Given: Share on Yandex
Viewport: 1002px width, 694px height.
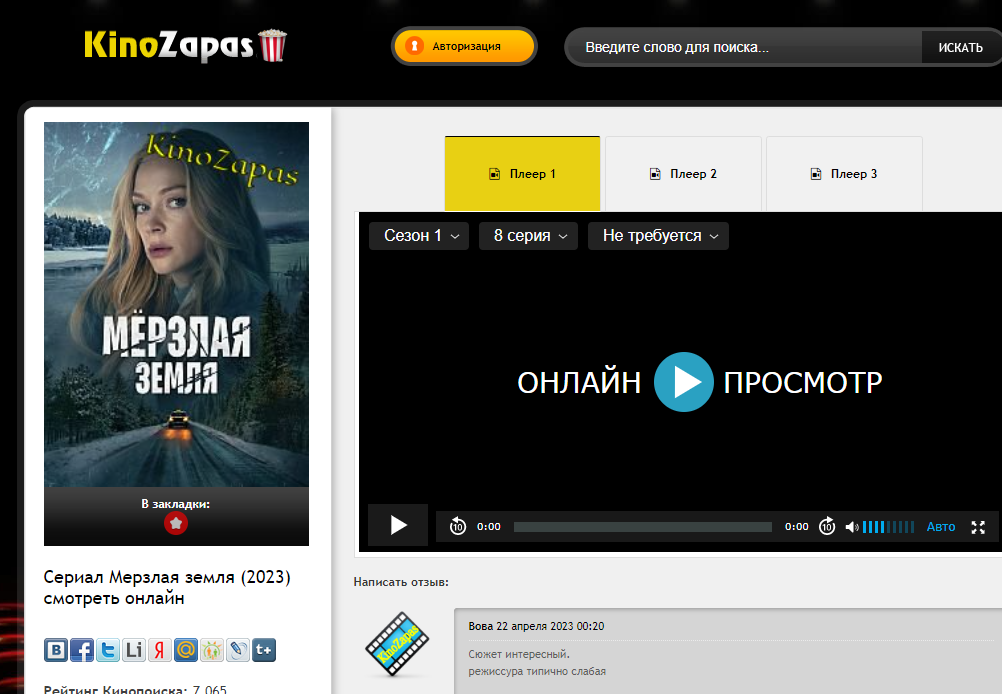Looking at the screenshot, I should point(160,650).
